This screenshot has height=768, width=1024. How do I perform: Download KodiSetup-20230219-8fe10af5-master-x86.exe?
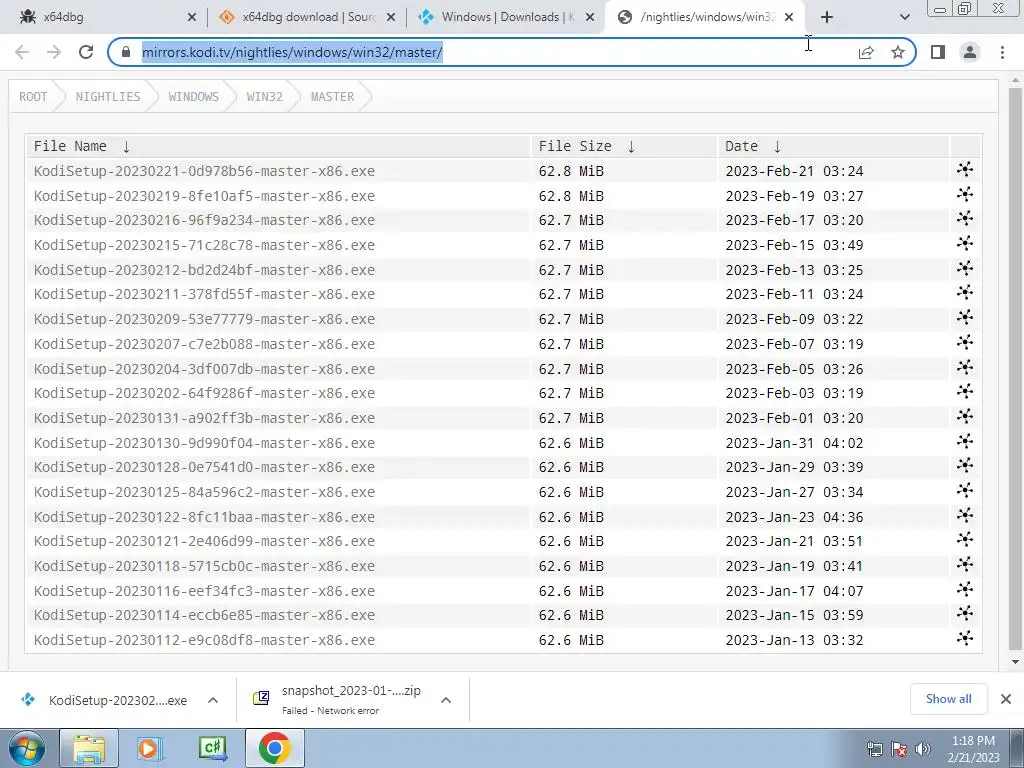204,196
